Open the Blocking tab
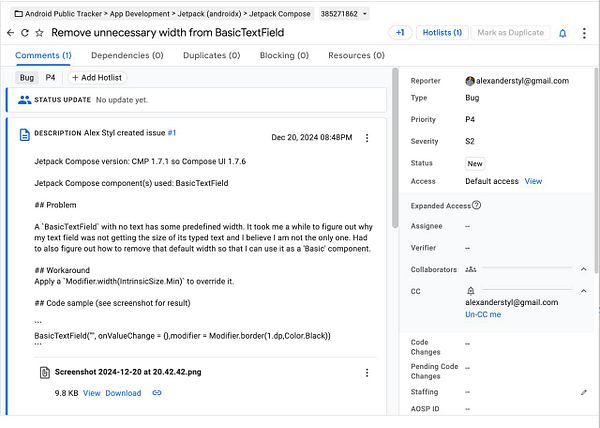 tap(284, 56)
